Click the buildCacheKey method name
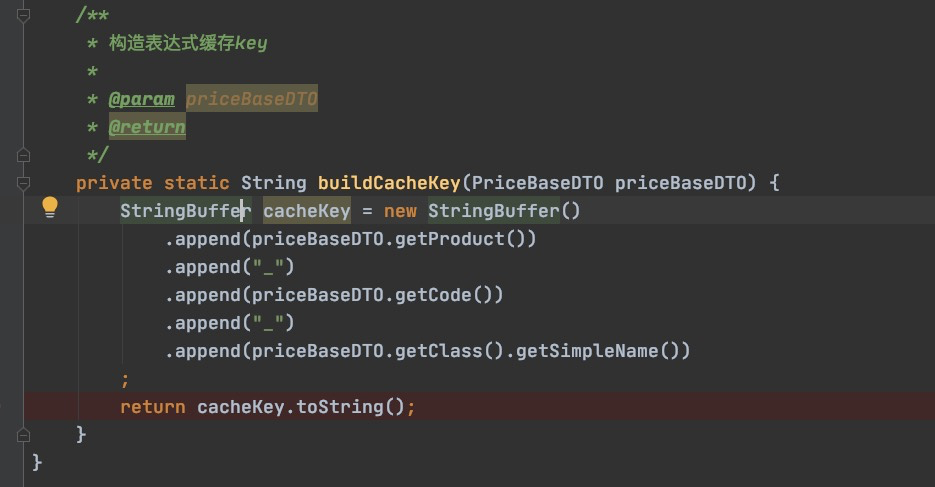Viewport: 935px width, 487px height. tap(389, 183)
